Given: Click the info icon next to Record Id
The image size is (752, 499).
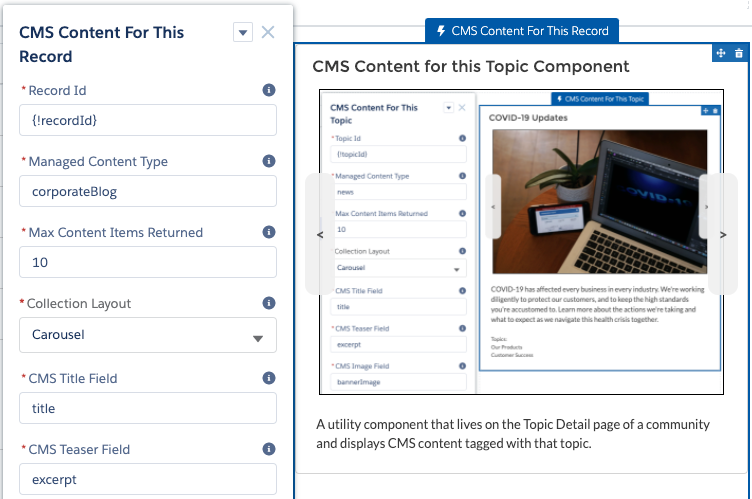Looking at the screenshot, I should pos(268,90).
